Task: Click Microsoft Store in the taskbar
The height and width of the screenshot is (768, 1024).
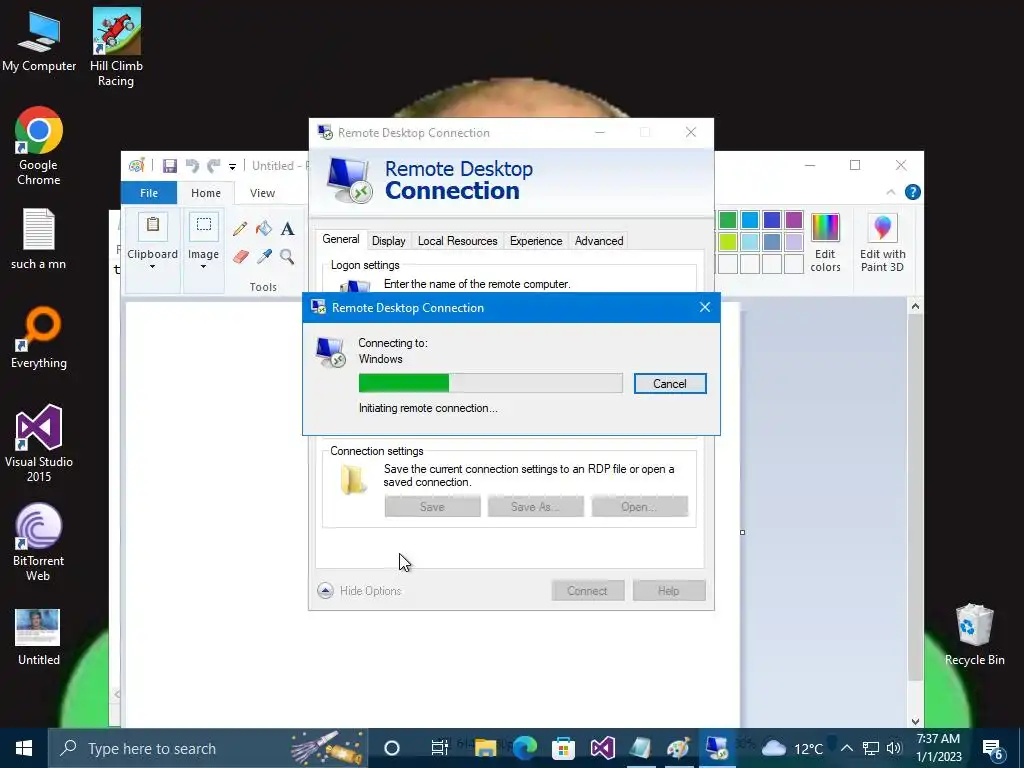Action: click(x=563, y=748)
